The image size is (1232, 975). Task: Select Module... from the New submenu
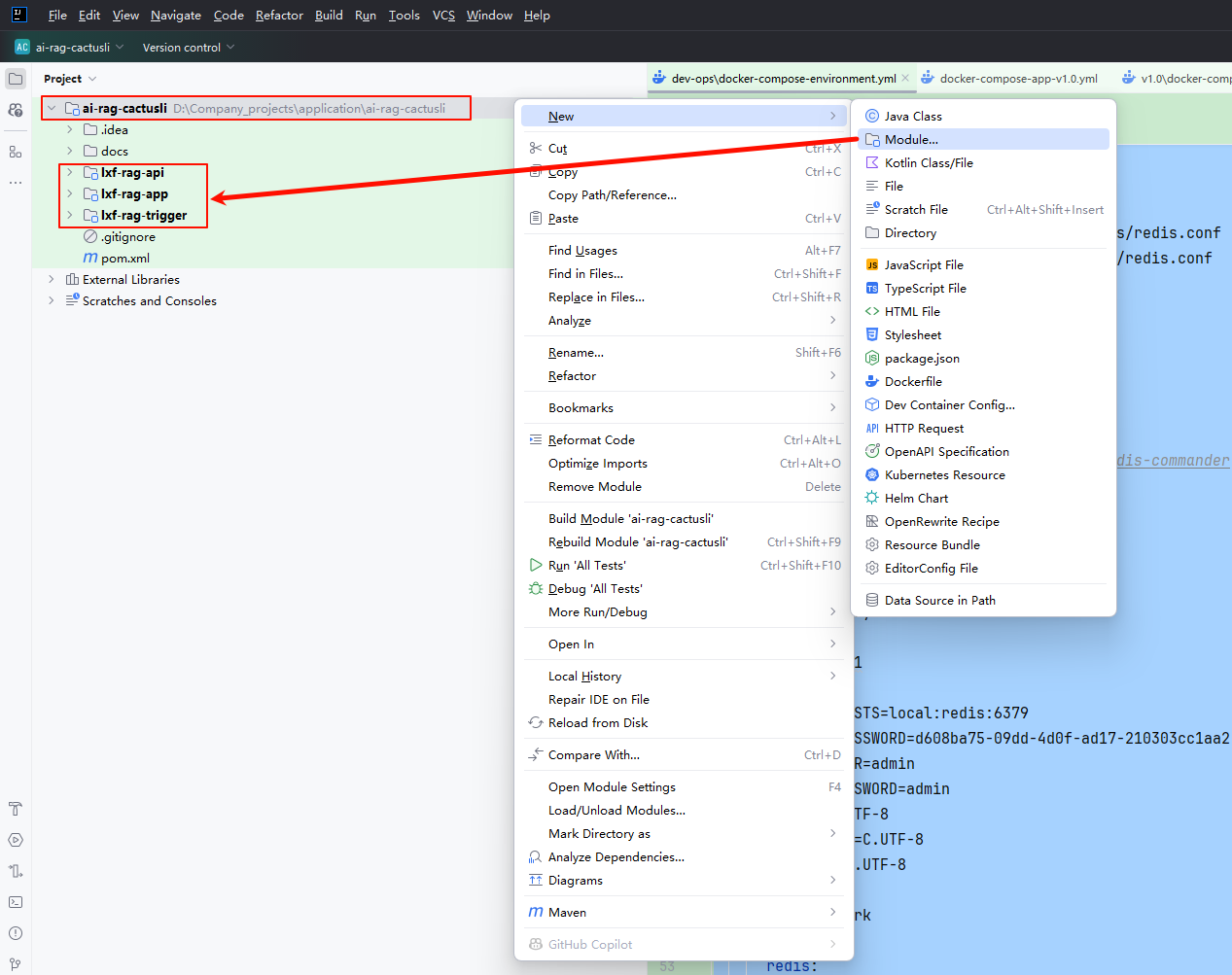[983, 139]
